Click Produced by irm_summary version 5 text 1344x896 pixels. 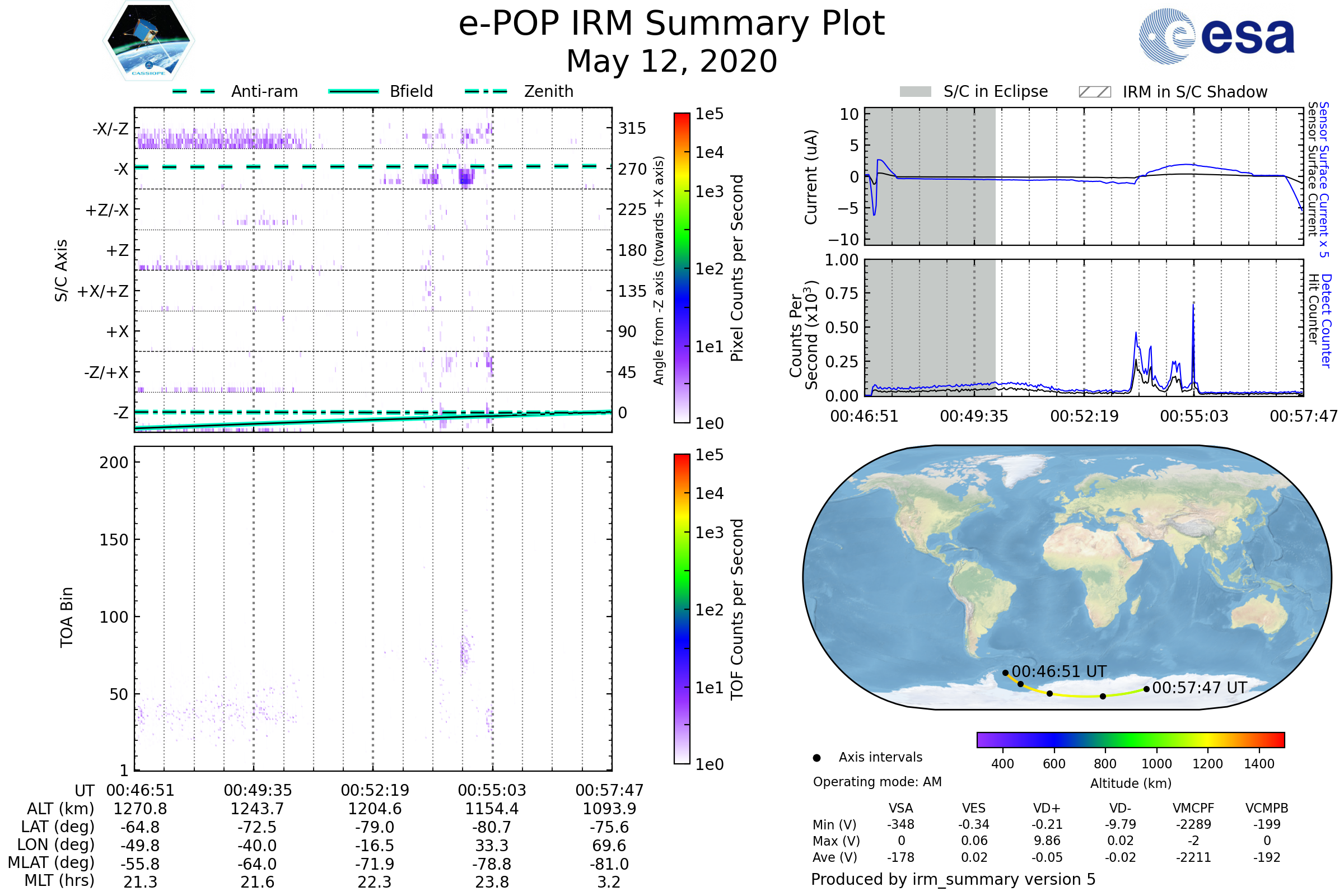tap(953, 879)
